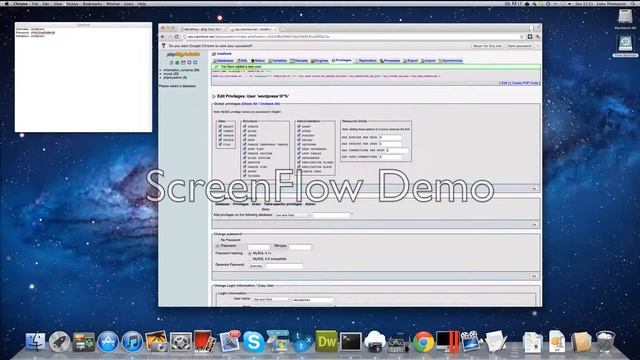Focus the MAX QUERIES PER HOUR field
This screenshot has width=640, height=360.
[390, 138]
